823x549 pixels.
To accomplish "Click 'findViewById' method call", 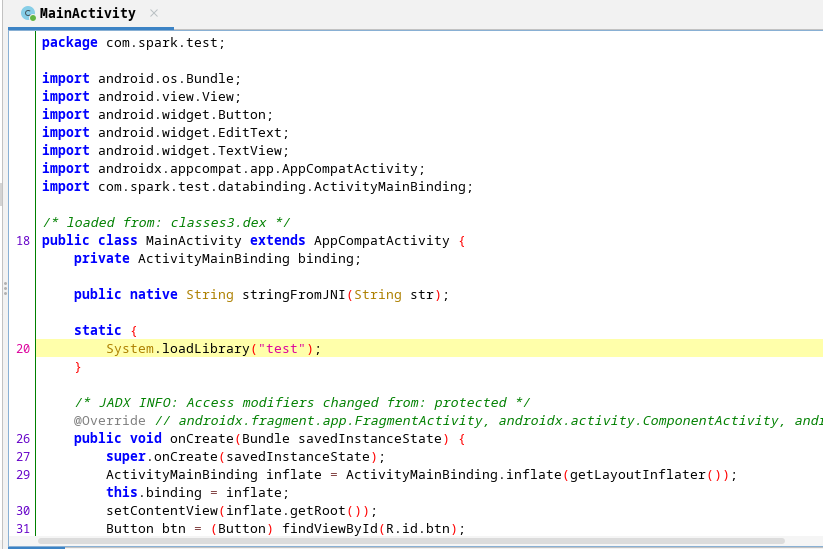I will point(330,529).
